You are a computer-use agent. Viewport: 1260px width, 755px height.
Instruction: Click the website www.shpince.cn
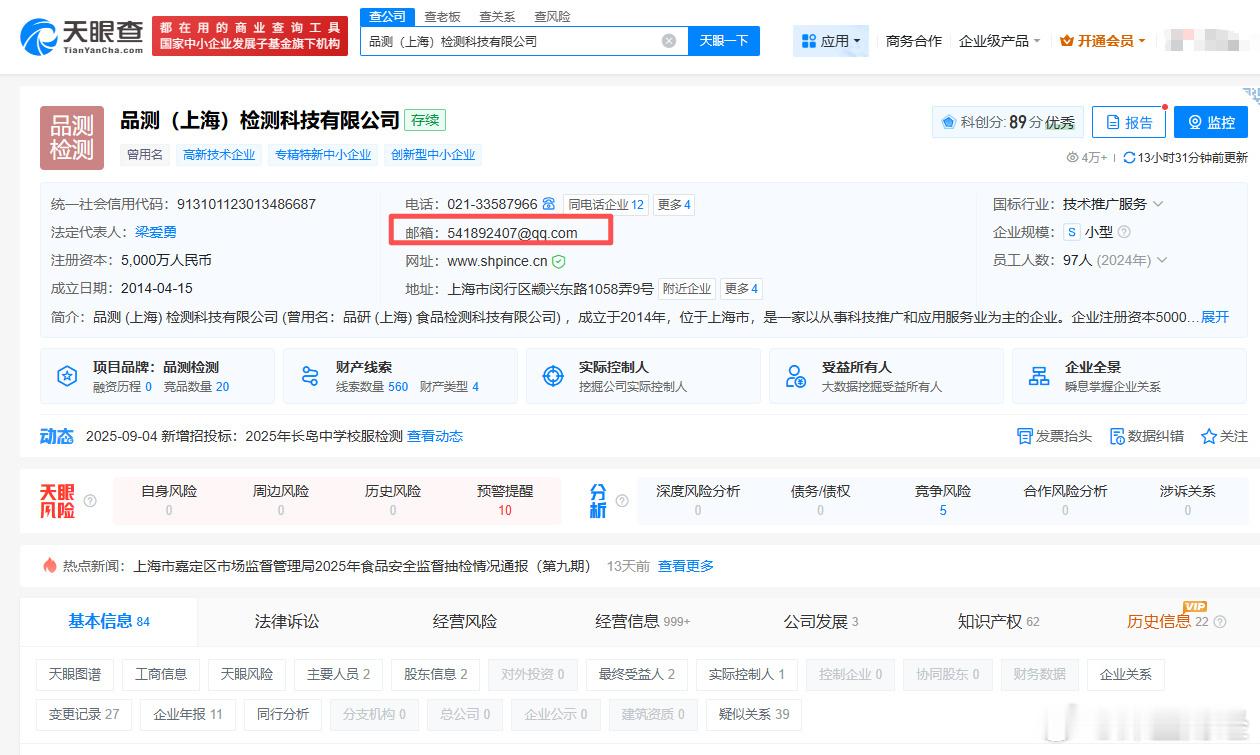pyautogui.click(x=497, y=261)
